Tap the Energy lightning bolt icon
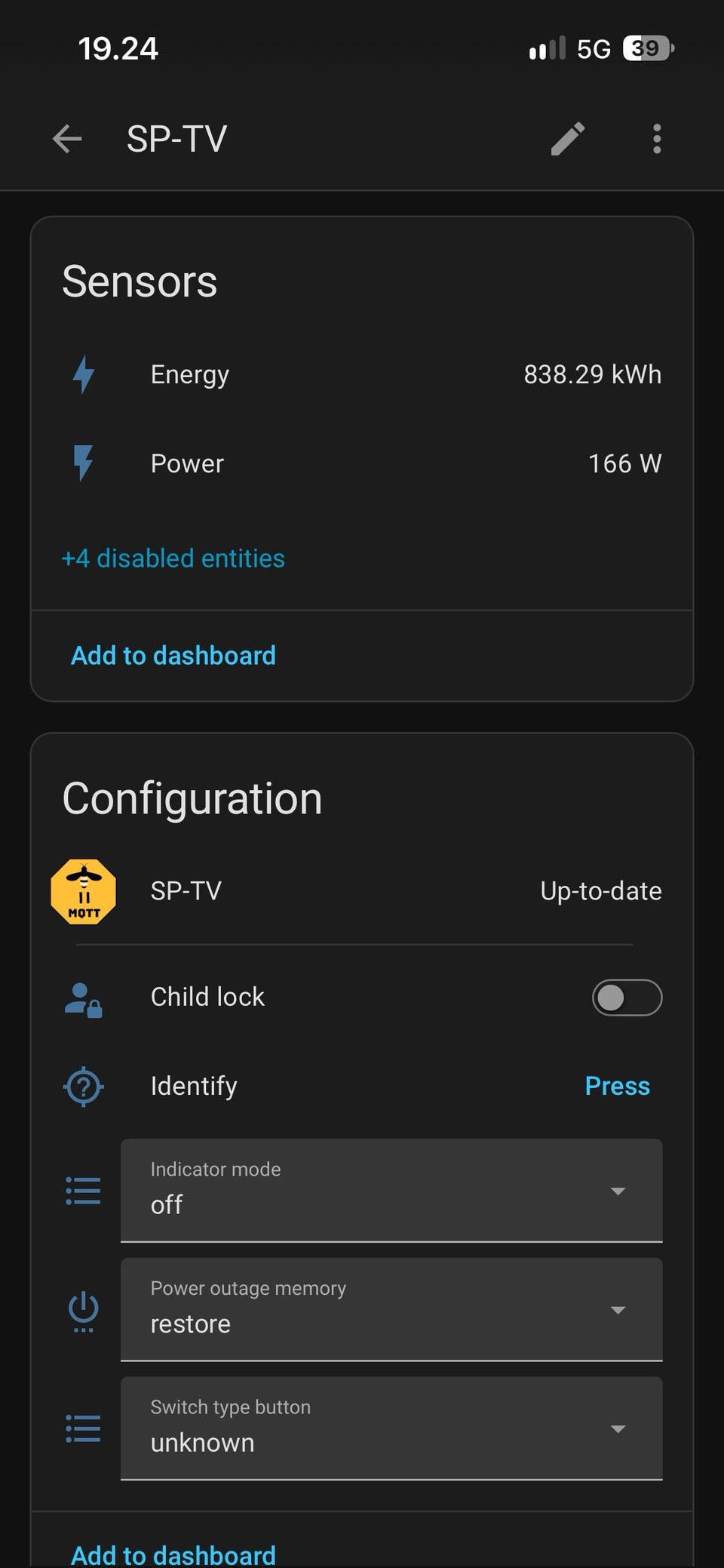The height and width of the screenshot is (1568, 724). [x=84, y=374]
